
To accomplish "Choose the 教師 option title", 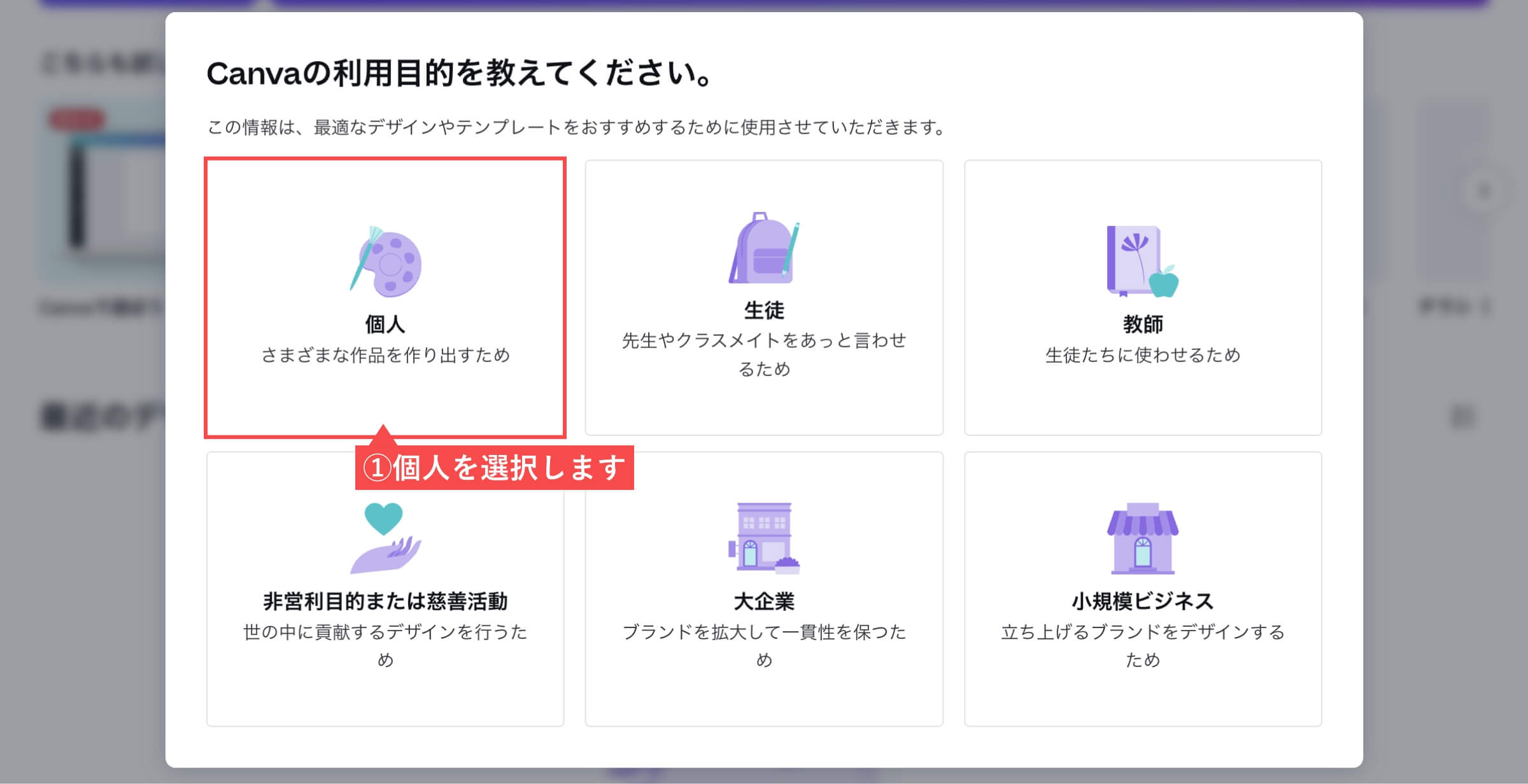I will click(1143, 325).
